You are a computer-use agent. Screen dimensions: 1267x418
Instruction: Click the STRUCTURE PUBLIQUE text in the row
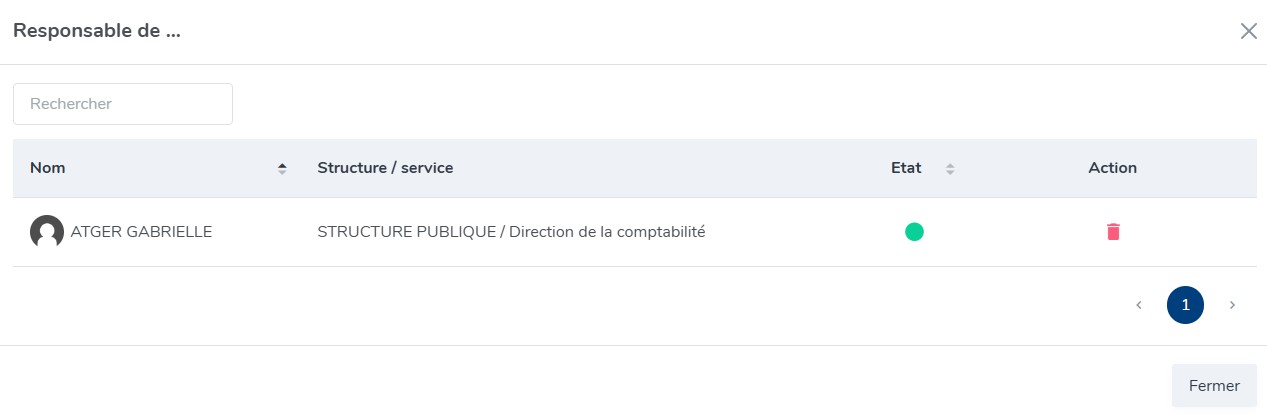pyautogui.click(x=406, y=232)
